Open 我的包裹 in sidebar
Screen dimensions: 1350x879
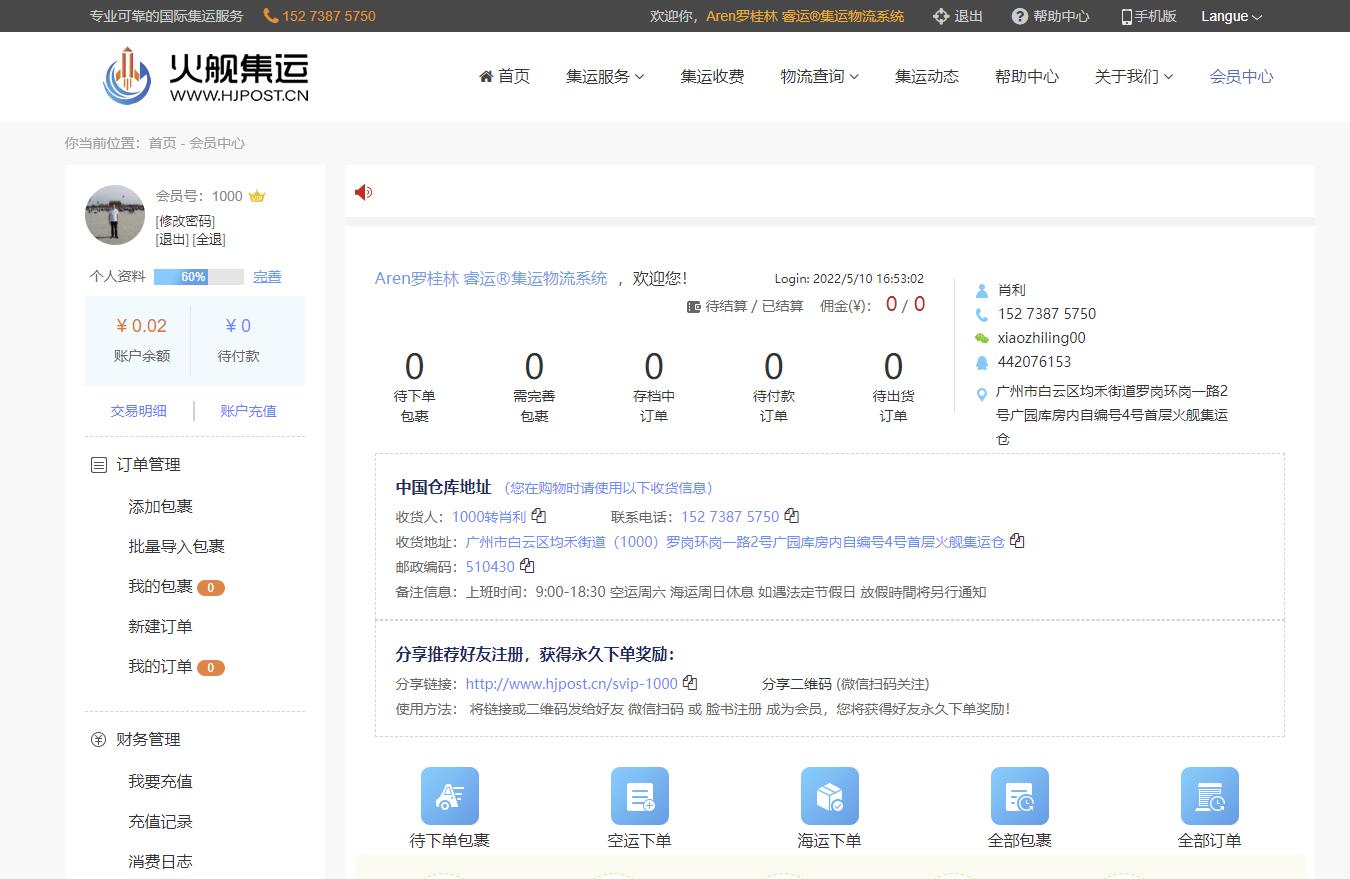click(160, 587)
